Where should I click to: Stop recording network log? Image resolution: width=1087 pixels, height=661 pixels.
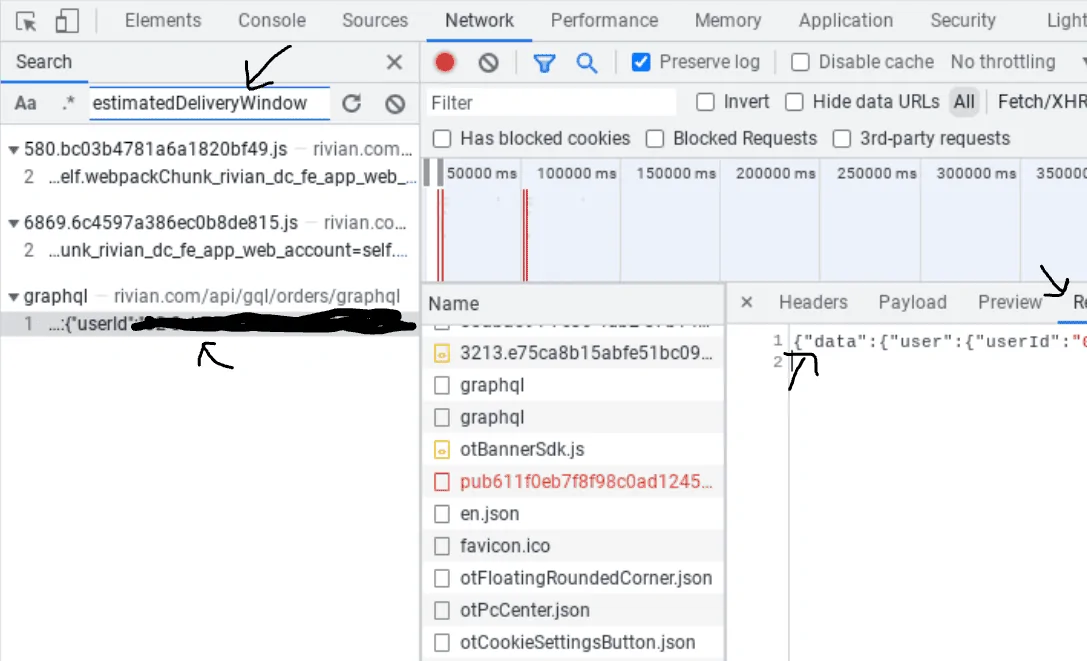[x=445, y=62]
